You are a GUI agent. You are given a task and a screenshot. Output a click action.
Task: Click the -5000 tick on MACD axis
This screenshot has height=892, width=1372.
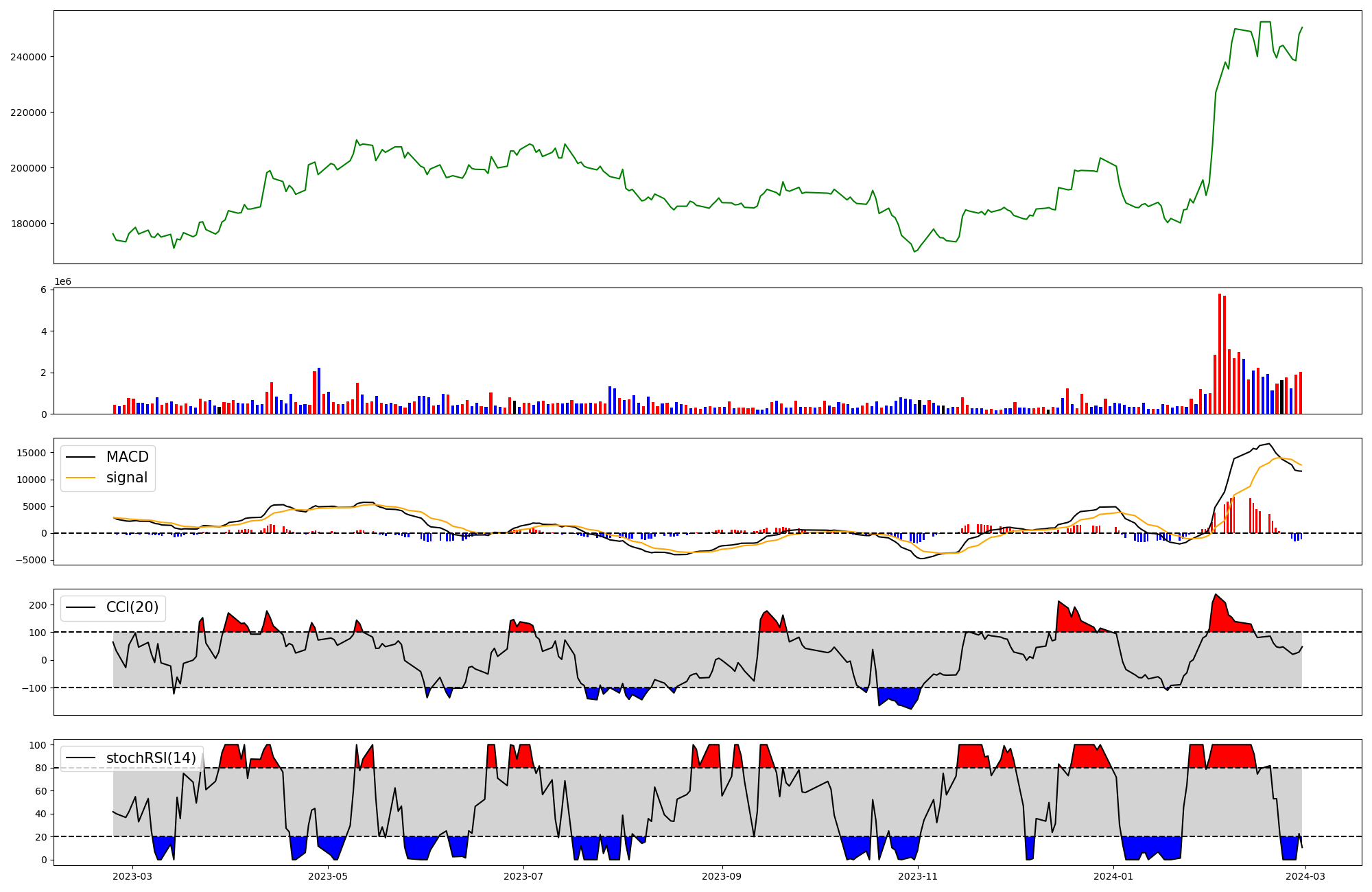tap(31, 560)
